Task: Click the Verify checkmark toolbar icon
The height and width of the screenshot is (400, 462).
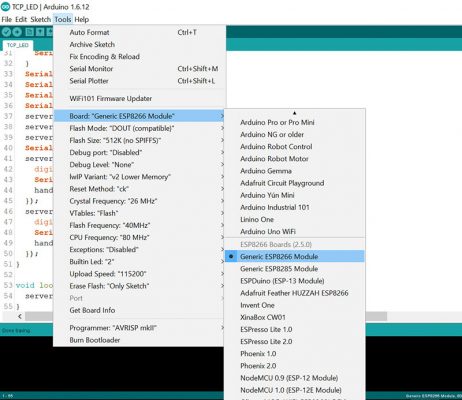Action: (7, 32)
